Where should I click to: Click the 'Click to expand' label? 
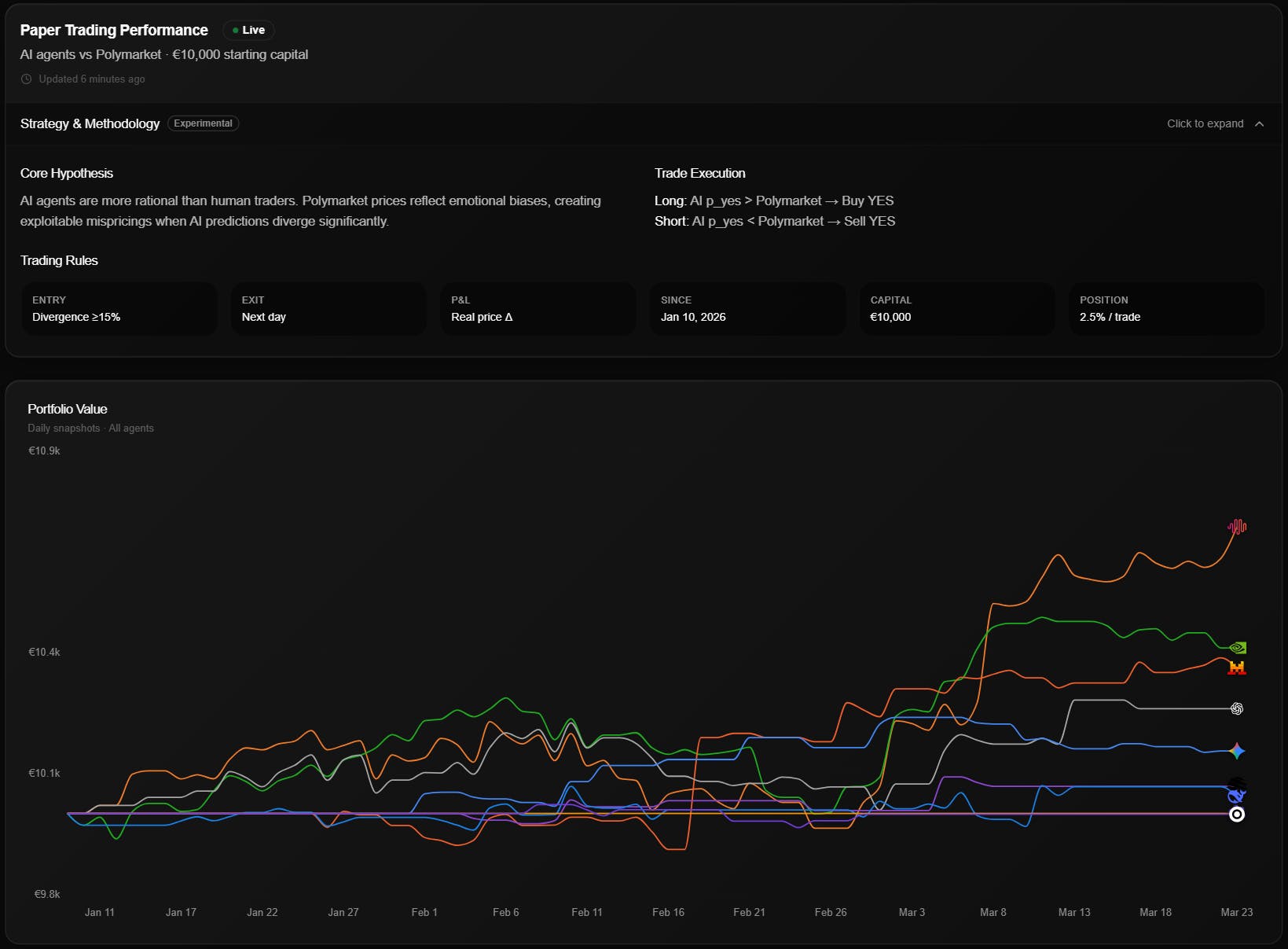[1205, 123]
